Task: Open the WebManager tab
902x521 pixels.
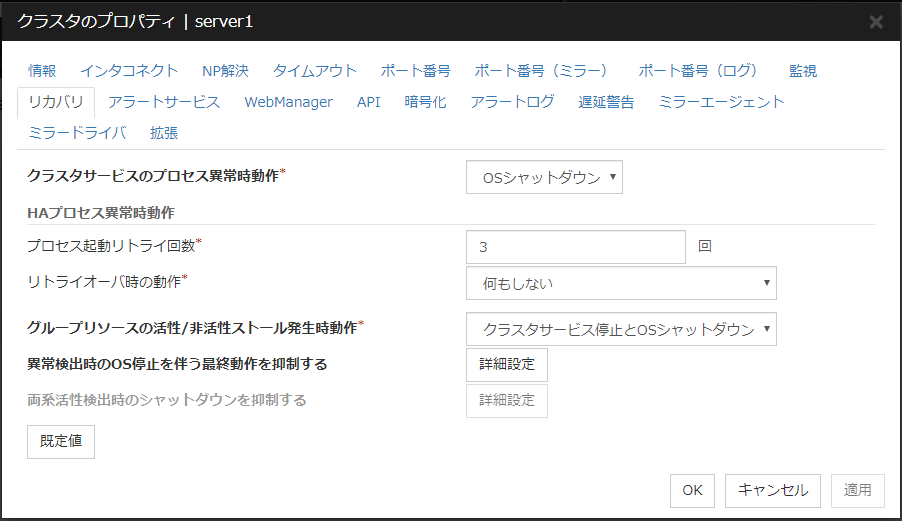Action: click(288, 102)
